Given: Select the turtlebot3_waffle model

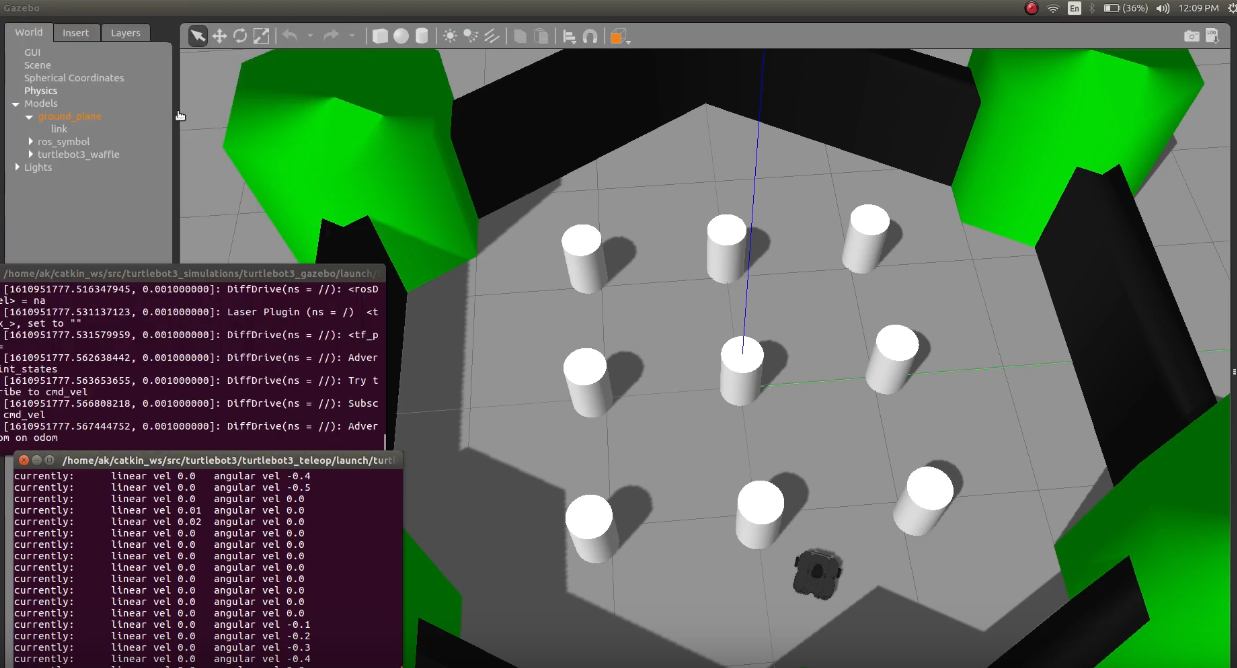Looking at the screenshot, I should [x=79, y=155].
